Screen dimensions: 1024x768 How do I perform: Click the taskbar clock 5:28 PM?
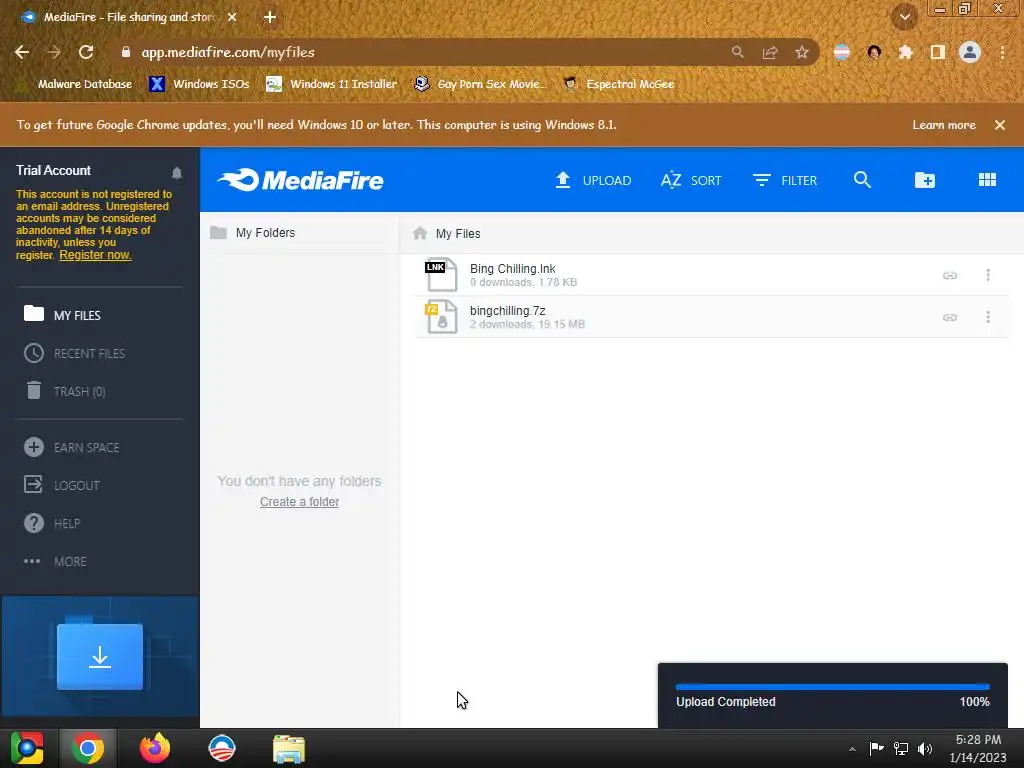[978, 740]
